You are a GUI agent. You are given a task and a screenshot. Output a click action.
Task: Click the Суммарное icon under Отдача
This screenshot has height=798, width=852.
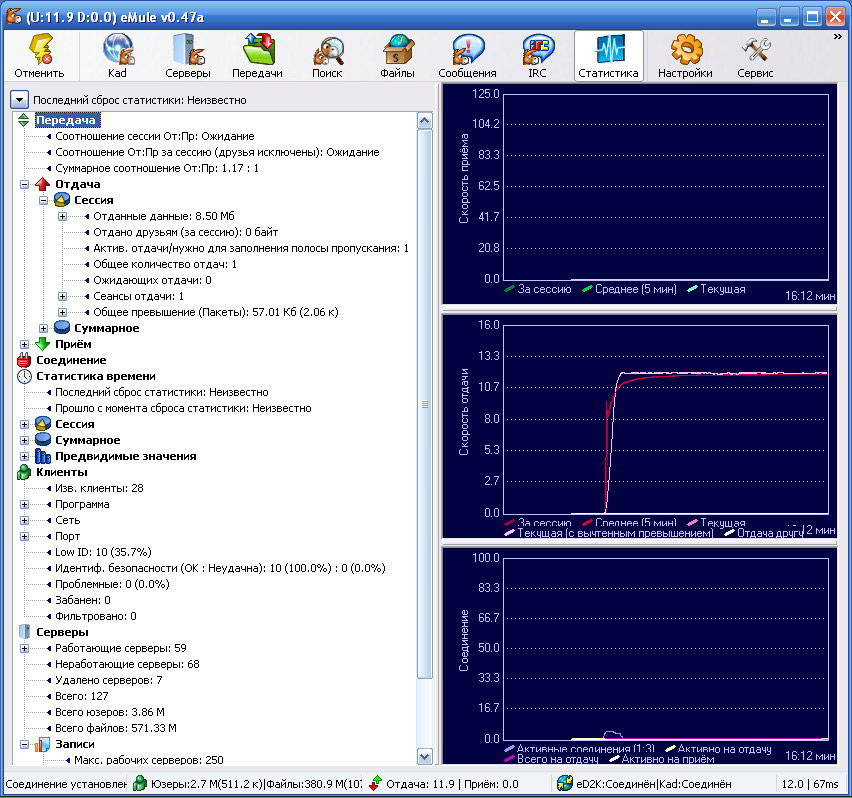tap(62, 328)
